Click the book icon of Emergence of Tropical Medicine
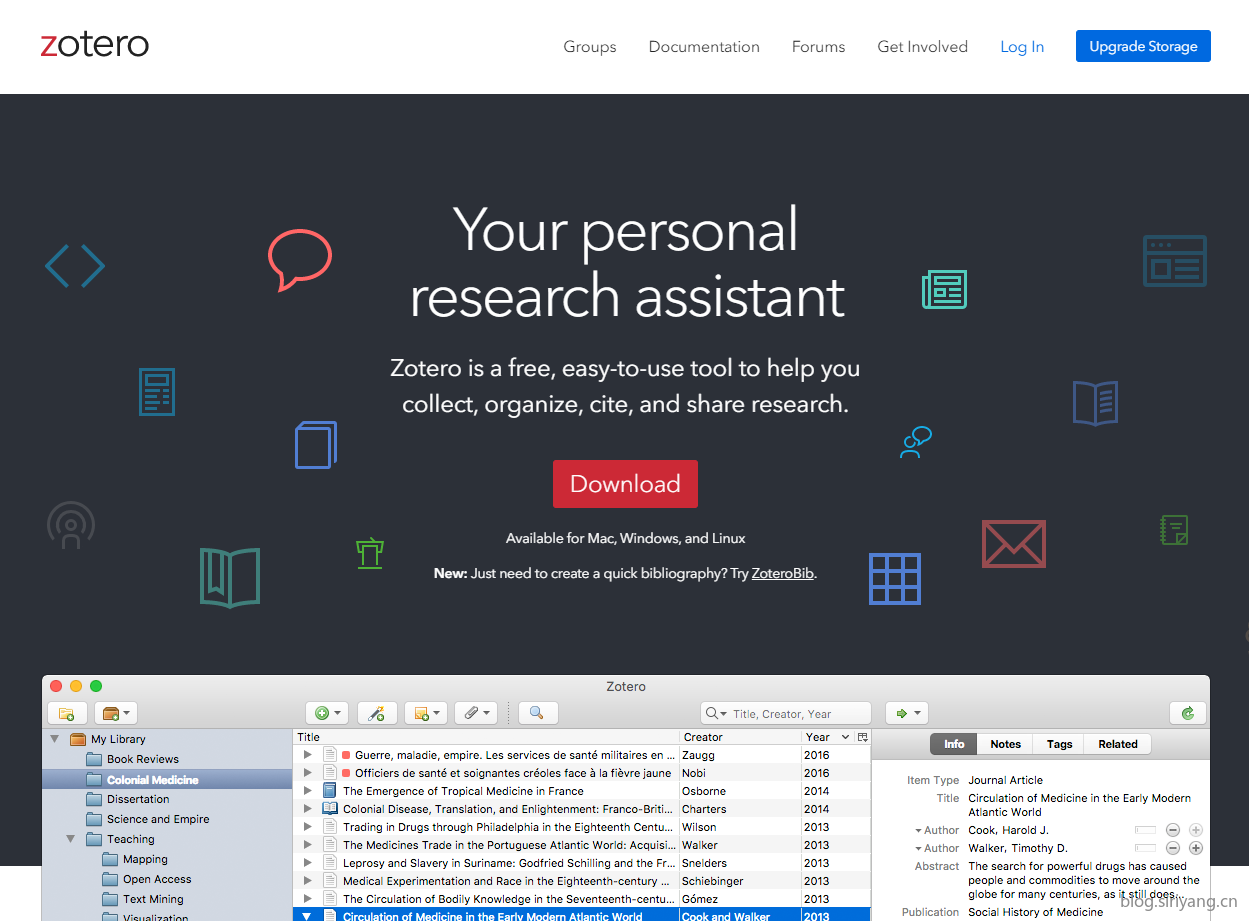 tap(330, 791)
